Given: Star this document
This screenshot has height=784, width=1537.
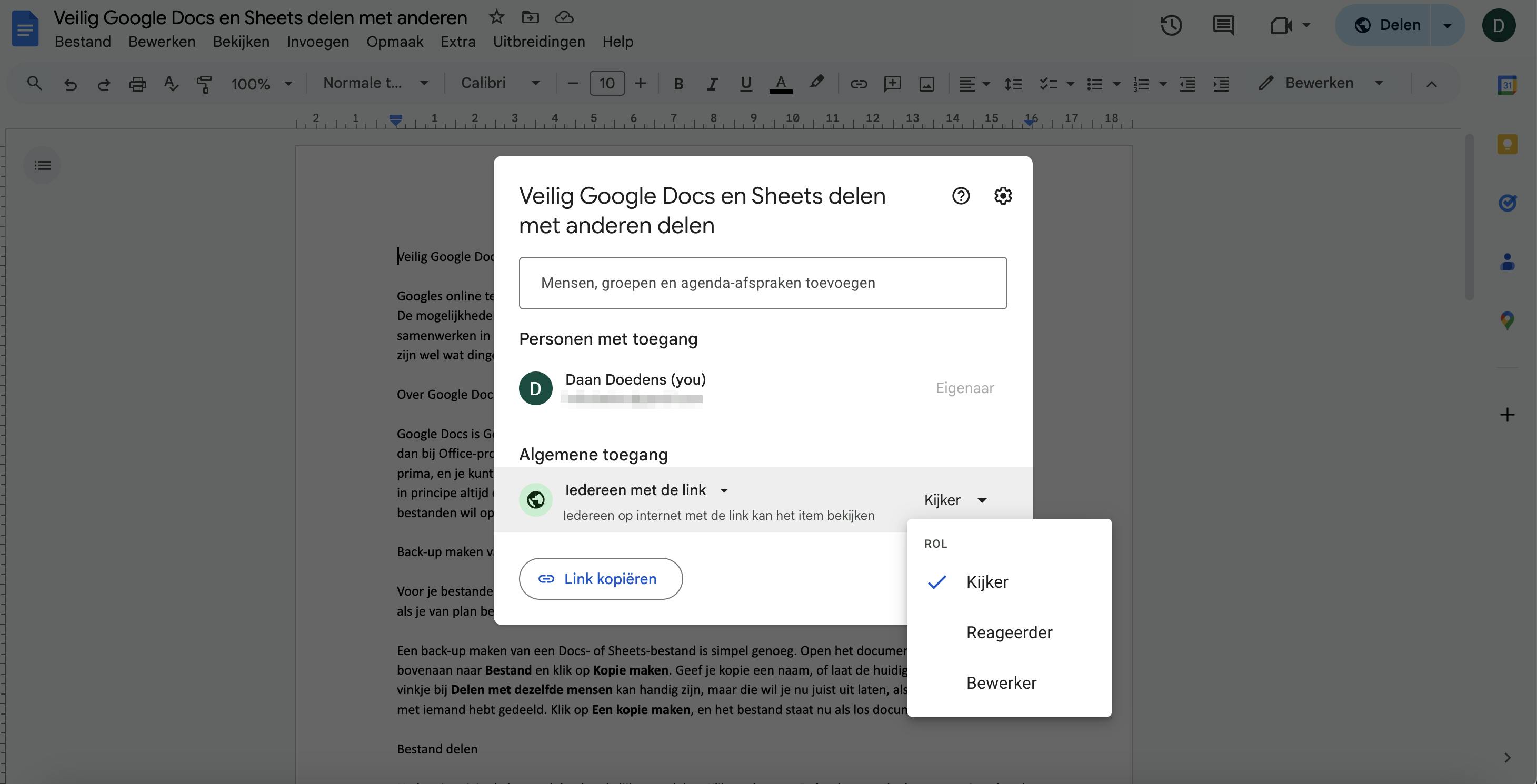Looking at the screenshot, I should [496, 17].
